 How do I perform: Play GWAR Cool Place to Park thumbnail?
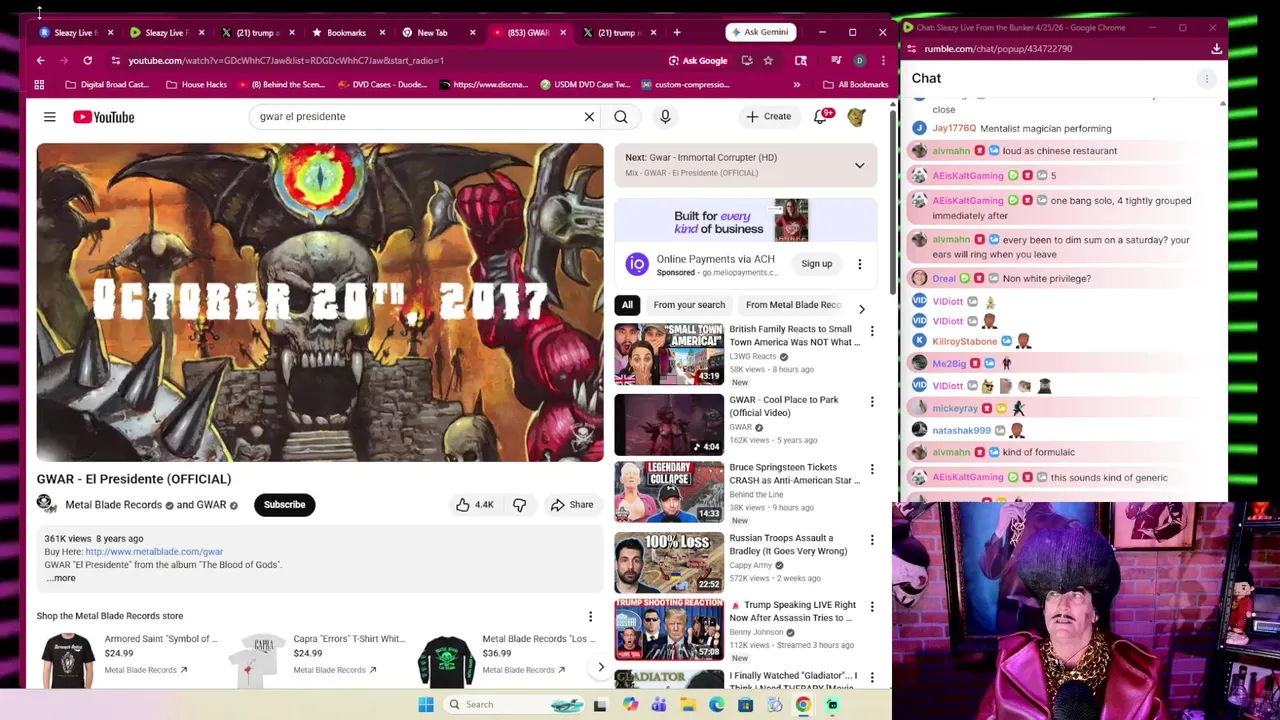click(x=669, y=425)
